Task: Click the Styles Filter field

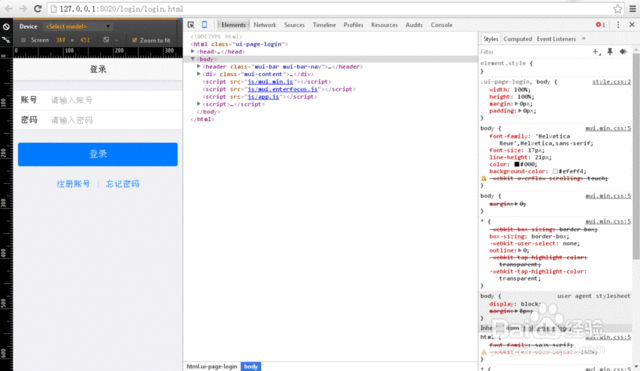Action: pos(535,52)
